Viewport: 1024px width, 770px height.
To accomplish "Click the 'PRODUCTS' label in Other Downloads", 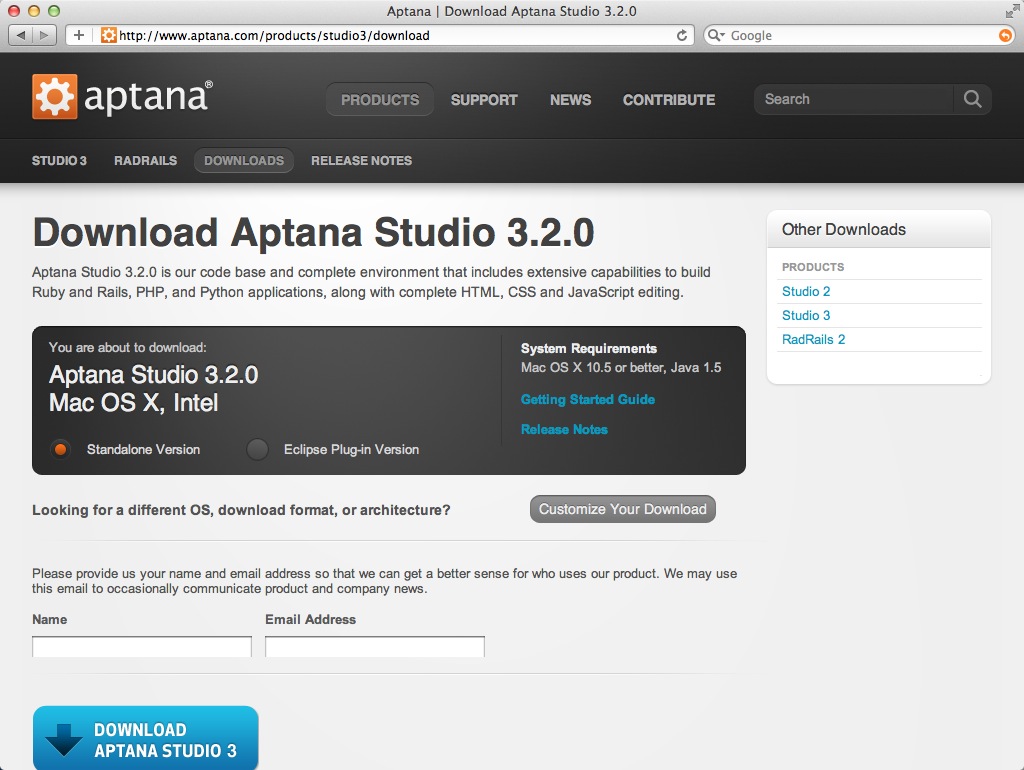I will click(x=813, y=267).
